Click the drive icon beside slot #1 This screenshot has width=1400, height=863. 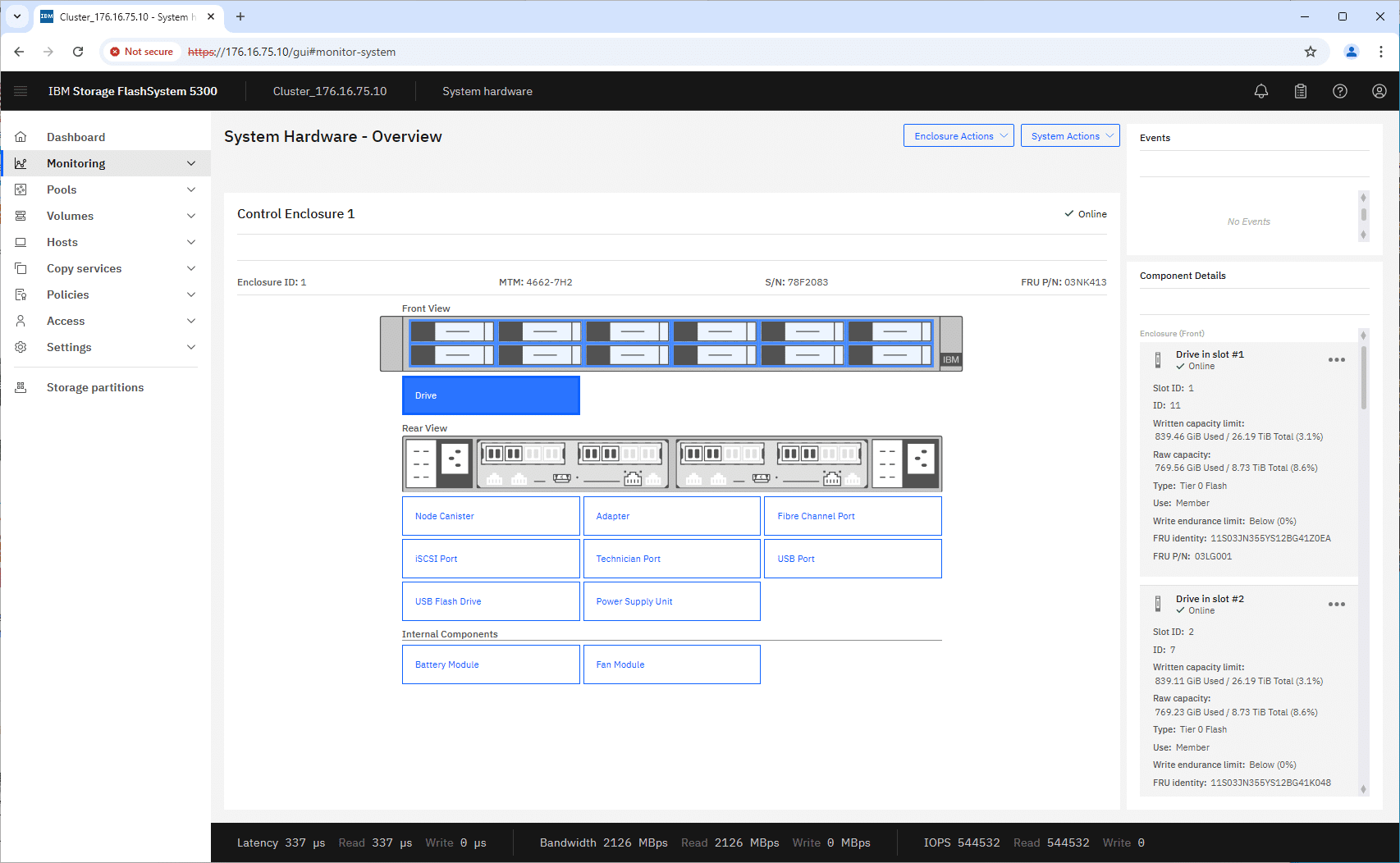[1158, 359]
